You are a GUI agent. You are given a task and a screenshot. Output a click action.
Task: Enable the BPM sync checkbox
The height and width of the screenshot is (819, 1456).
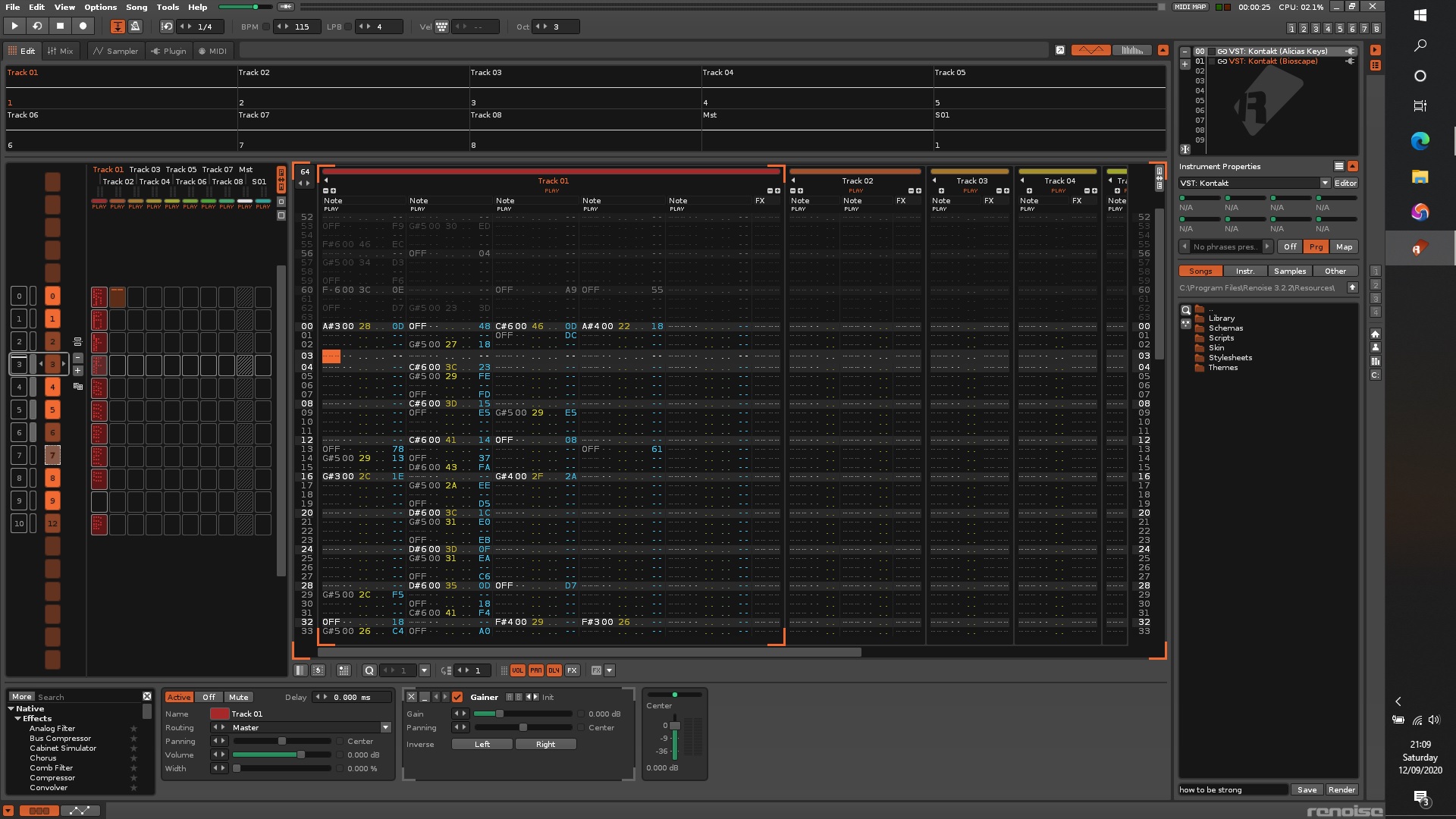click(x=266, y=27)
